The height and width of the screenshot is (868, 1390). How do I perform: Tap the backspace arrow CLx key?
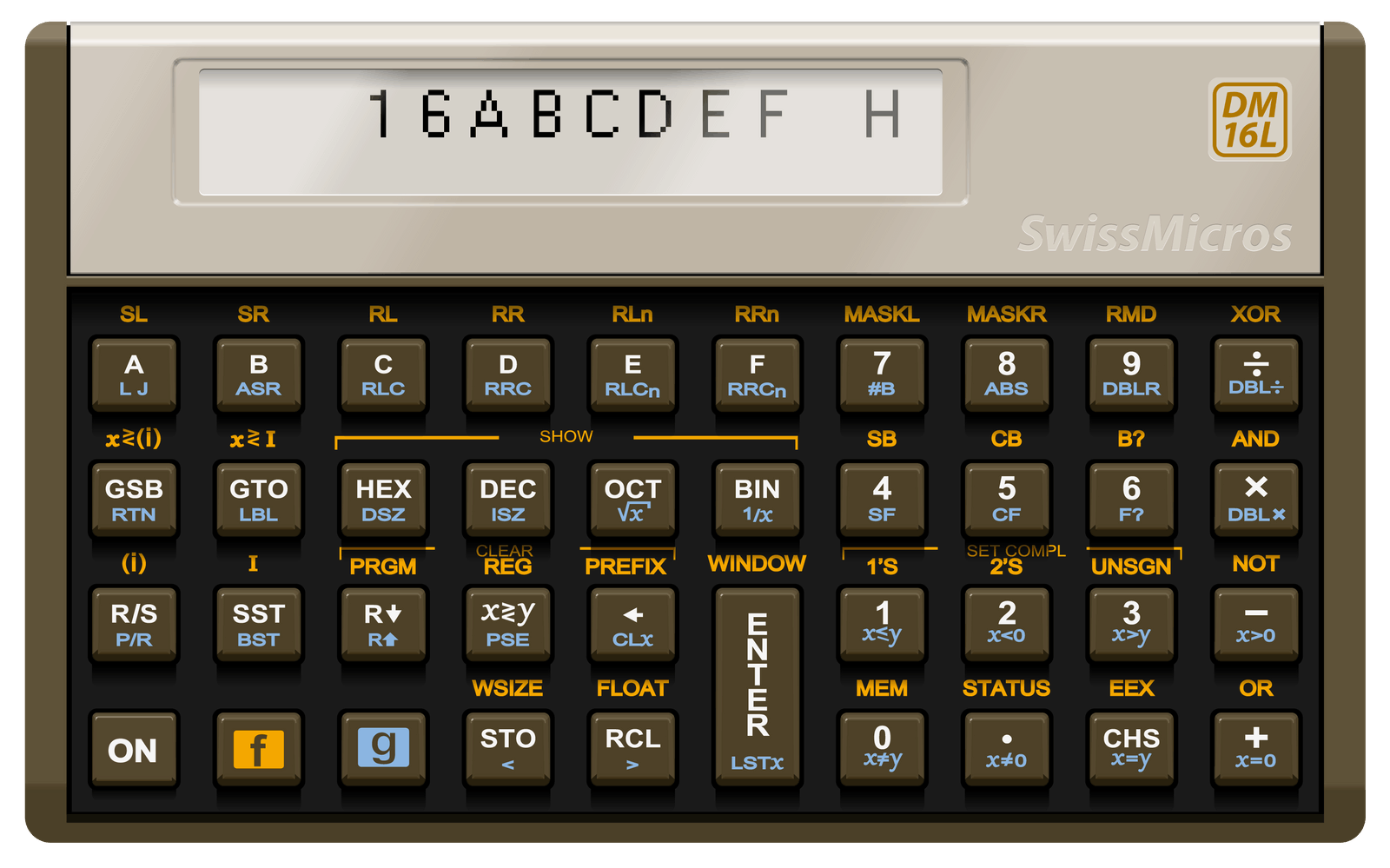632,625
